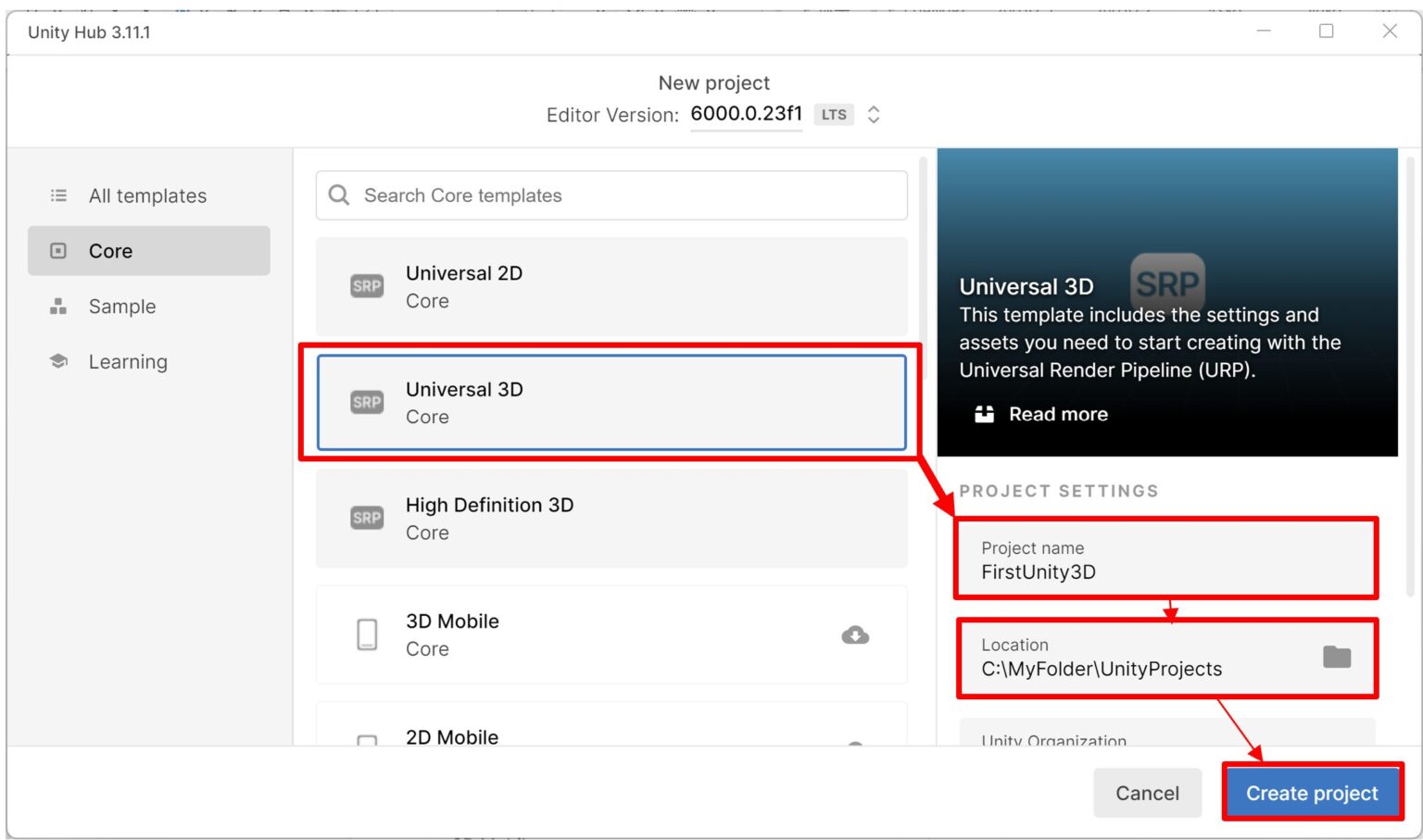Click the 3D Mobile phone icon
The height and width of the screenshot is (840, 1423).
(x=367, y=635)
